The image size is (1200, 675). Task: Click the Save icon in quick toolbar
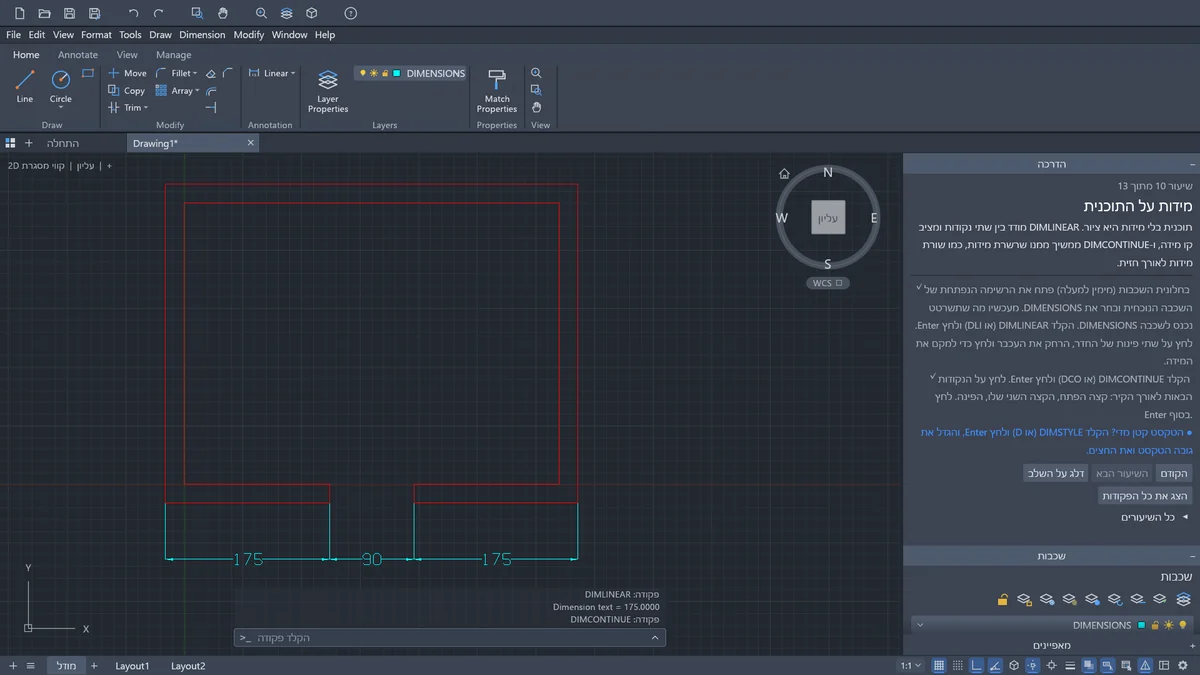[x=69, y=13]
